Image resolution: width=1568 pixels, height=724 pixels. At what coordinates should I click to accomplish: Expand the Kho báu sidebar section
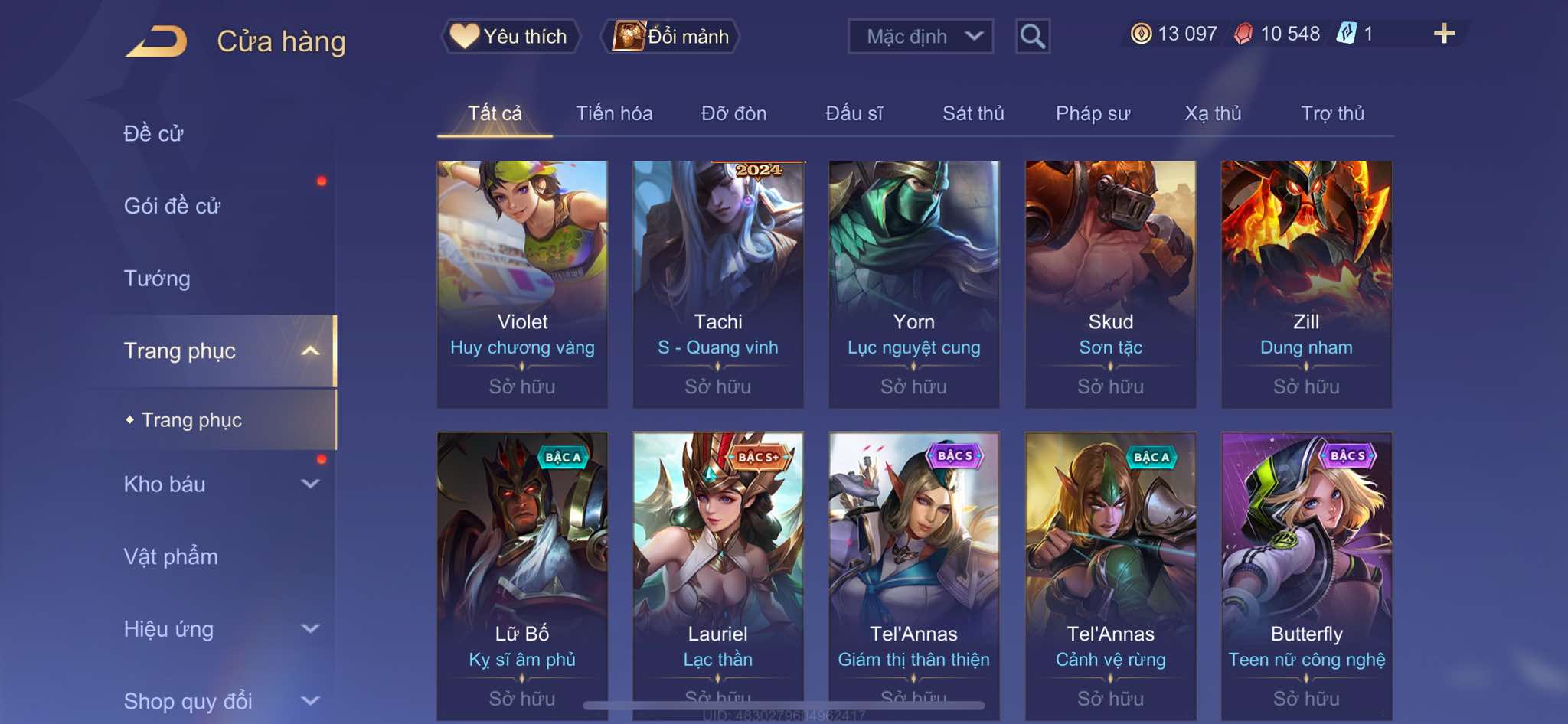pos(310,484)
